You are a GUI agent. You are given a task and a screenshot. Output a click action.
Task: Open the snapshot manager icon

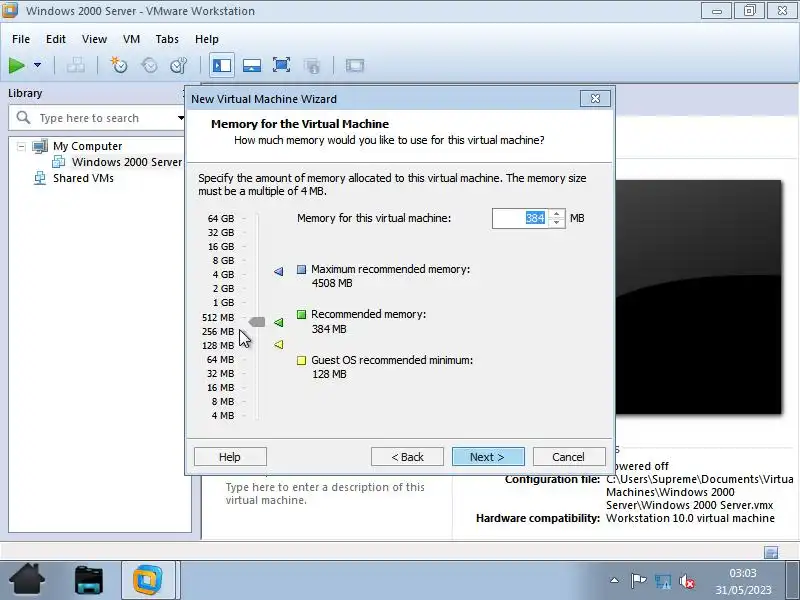(179, 65)
